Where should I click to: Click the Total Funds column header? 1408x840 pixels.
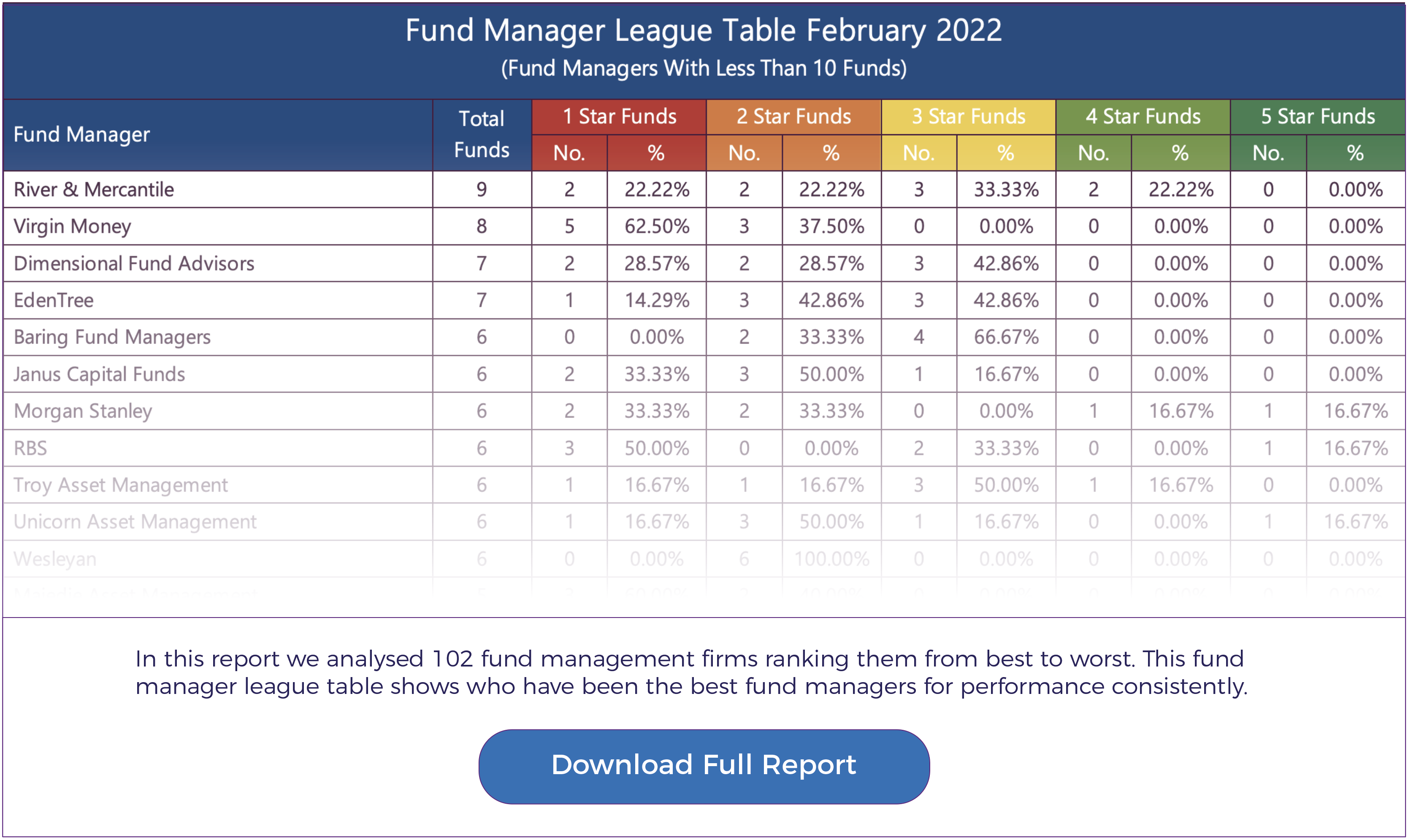tap(482, 135)
